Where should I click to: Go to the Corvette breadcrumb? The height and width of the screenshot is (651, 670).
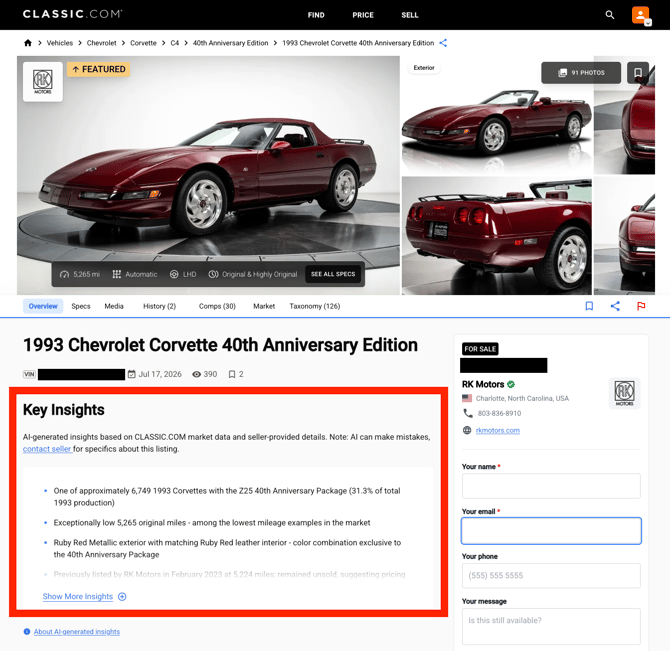(143, 43)
